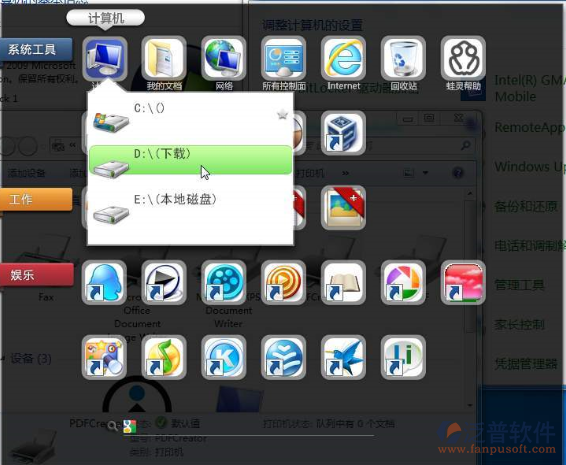
Task: Launch the QQ penguin-head shortcut icon
Action: pos(104,283)
